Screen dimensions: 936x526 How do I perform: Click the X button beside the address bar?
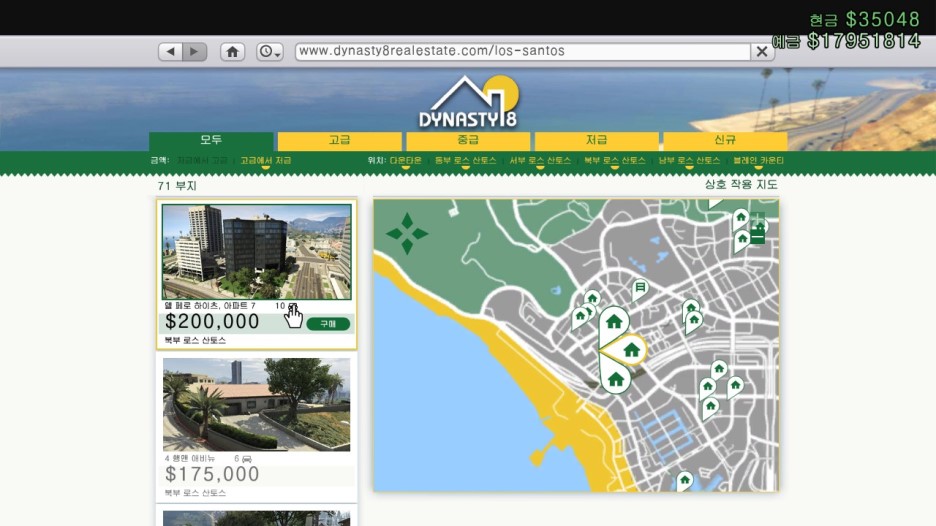(762, 51)
